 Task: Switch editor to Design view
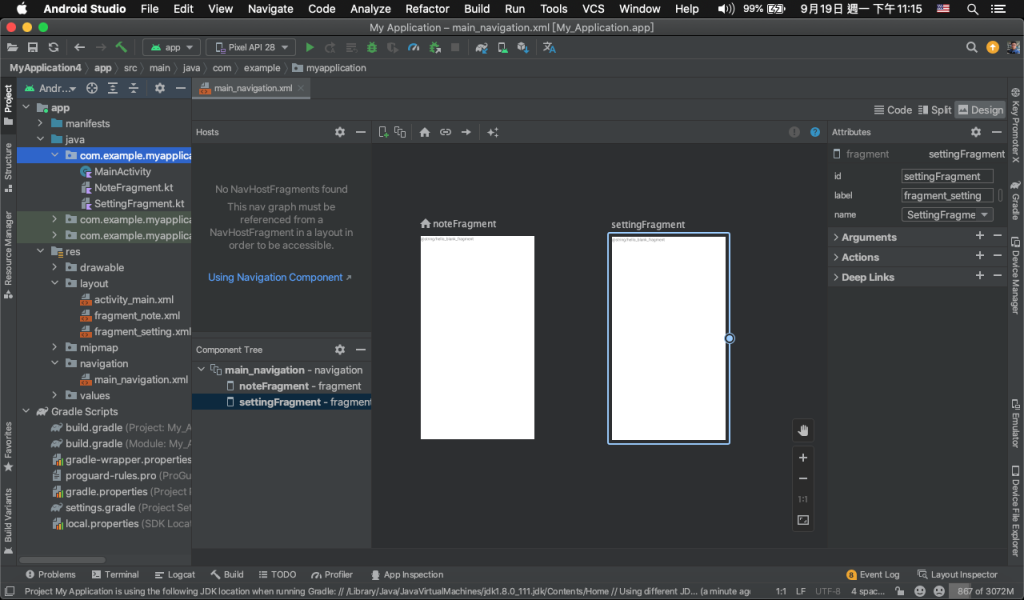click(980, 110)
